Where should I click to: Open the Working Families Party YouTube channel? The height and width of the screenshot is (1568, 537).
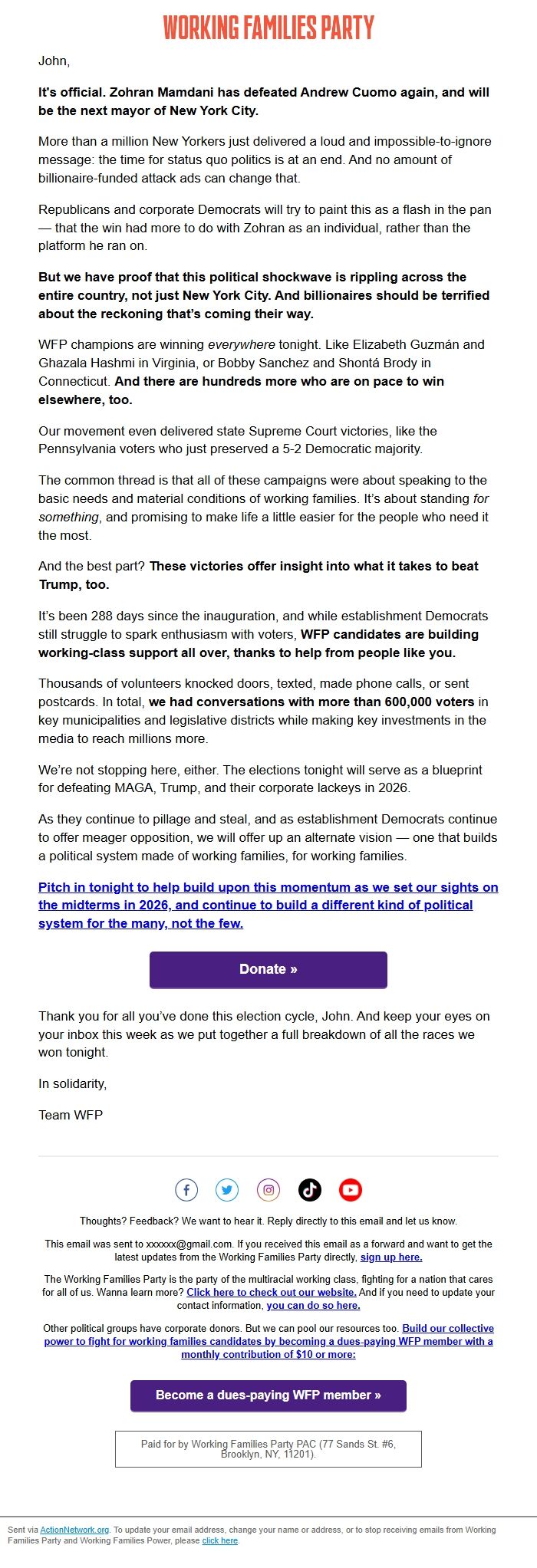350,1190
